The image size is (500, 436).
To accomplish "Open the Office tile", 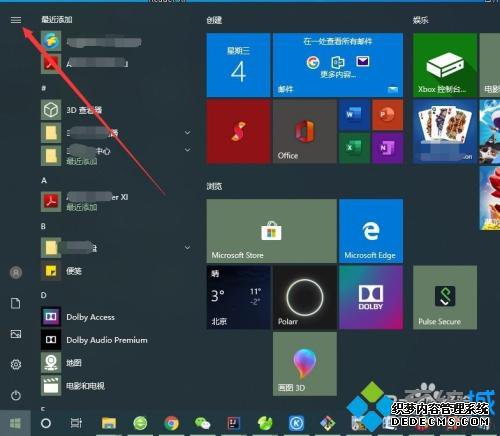I will pos(305,131).
